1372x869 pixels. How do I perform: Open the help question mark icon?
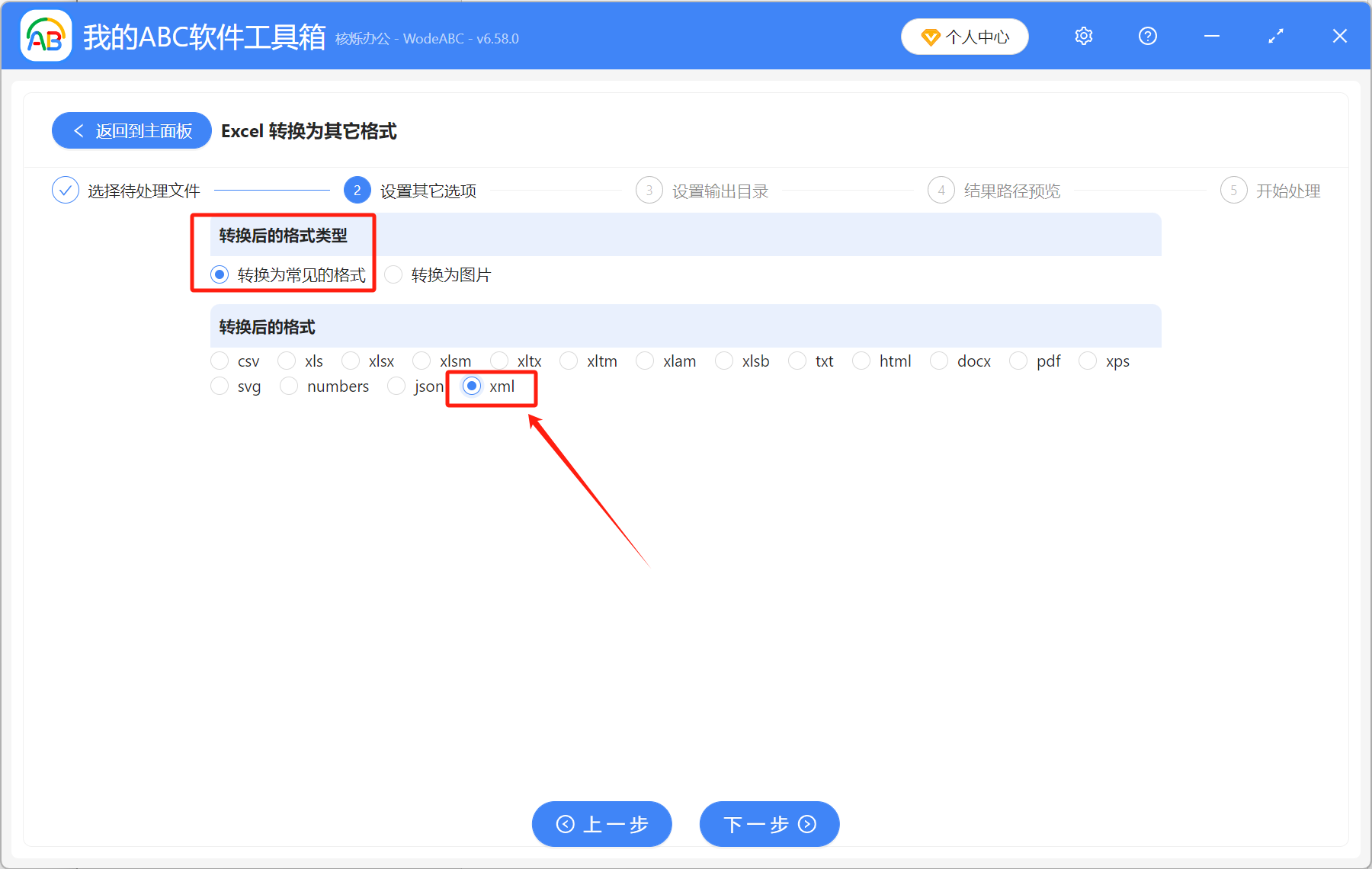click(x=1147, y=36)
